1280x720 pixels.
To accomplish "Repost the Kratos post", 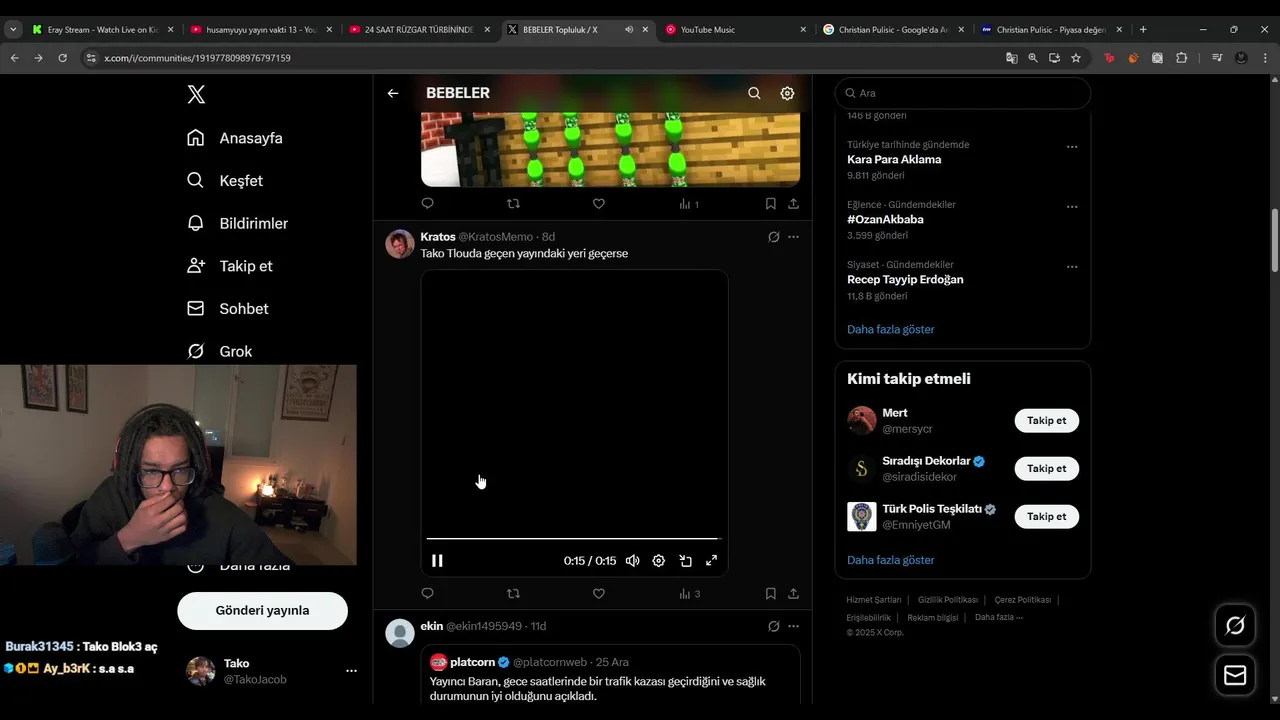I will [x=513, y=594].
